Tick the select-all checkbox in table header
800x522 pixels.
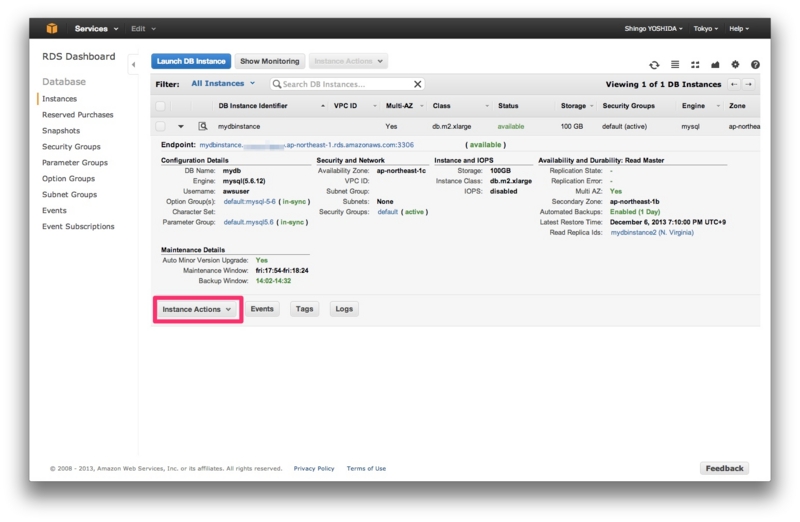(160, 106)
